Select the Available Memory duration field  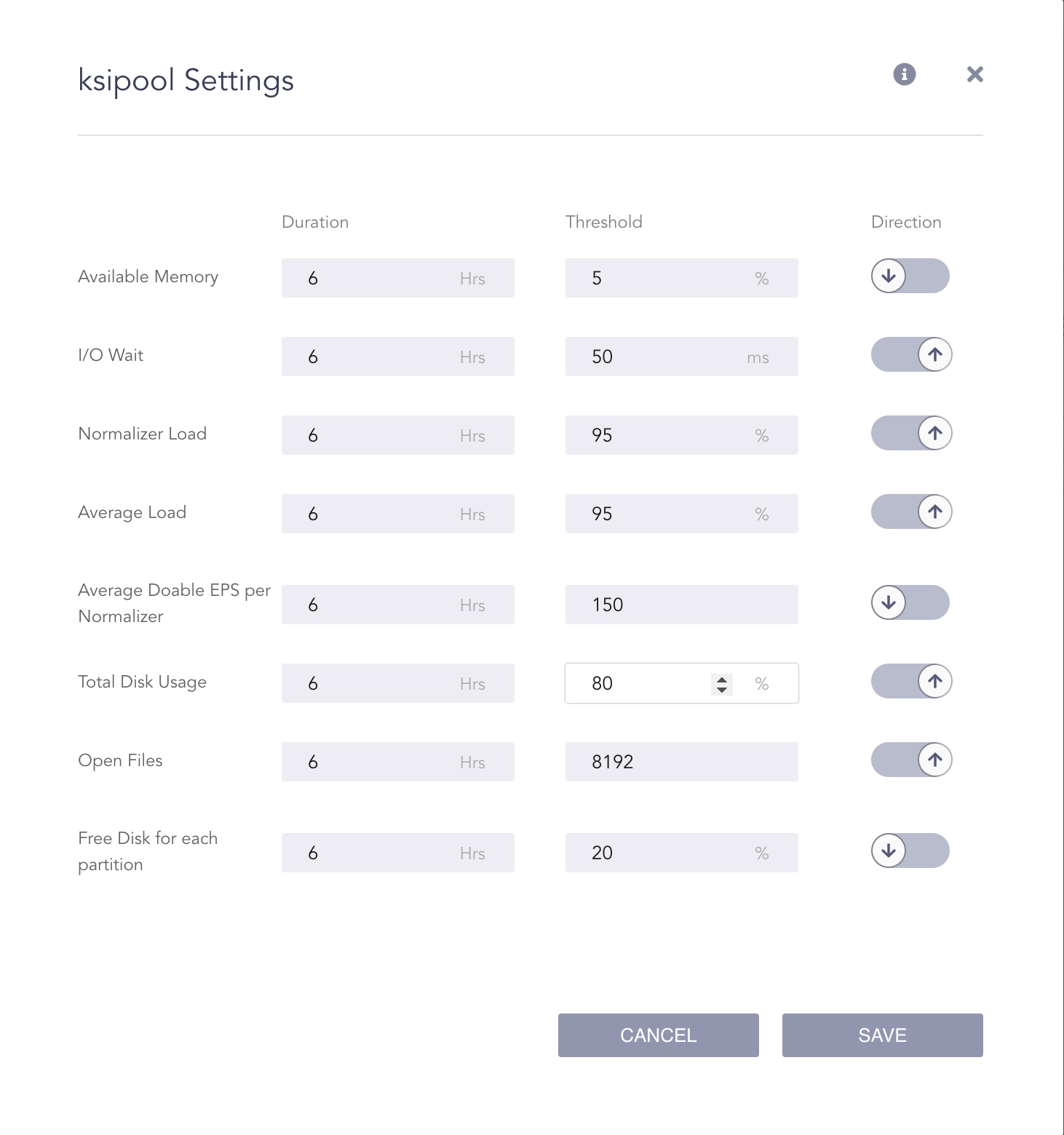coord(397,277)
